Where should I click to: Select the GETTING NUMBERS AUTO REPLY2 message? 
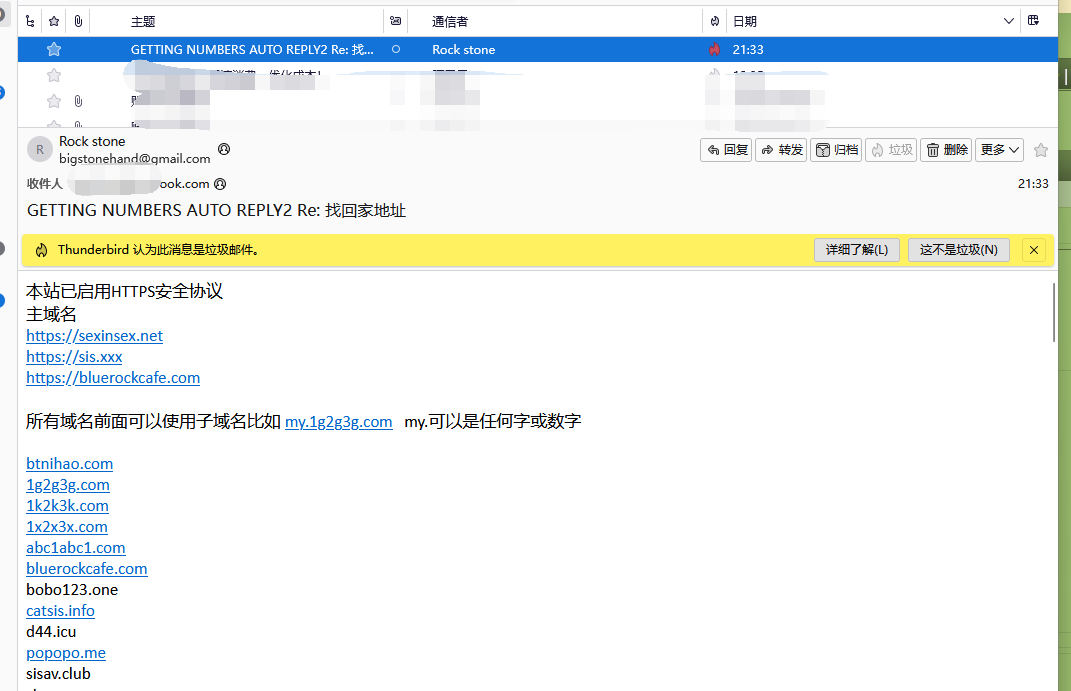(x=538, y=49)
